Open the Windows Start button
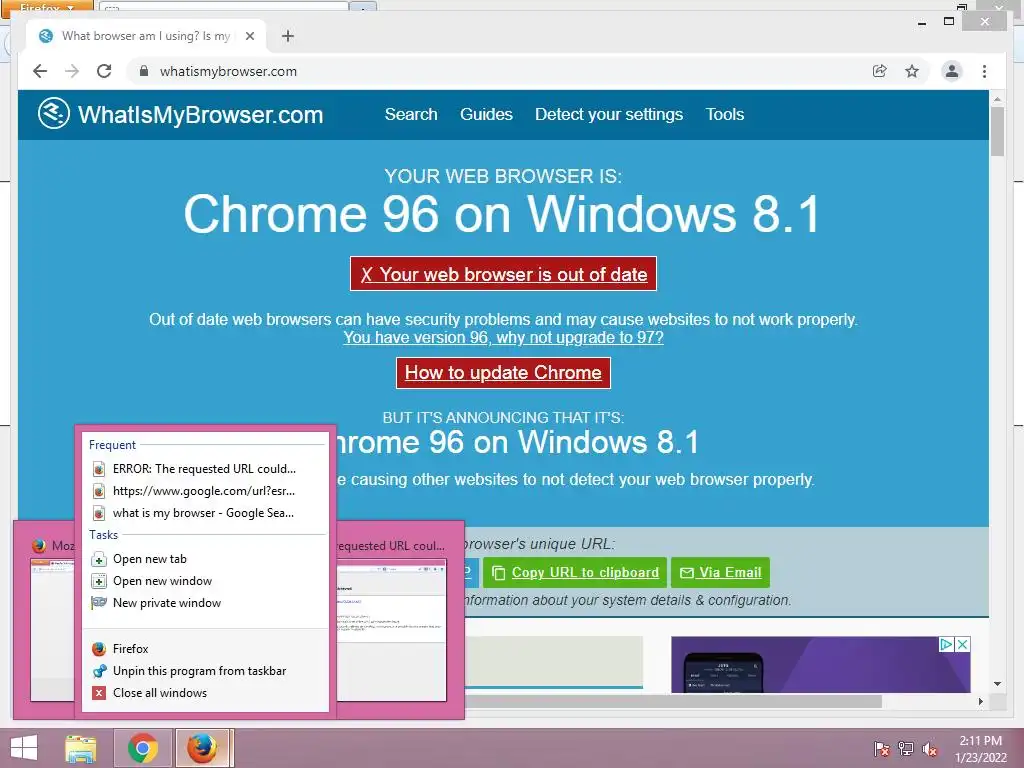Screen dimensions: 1024x768 (24, 748)
